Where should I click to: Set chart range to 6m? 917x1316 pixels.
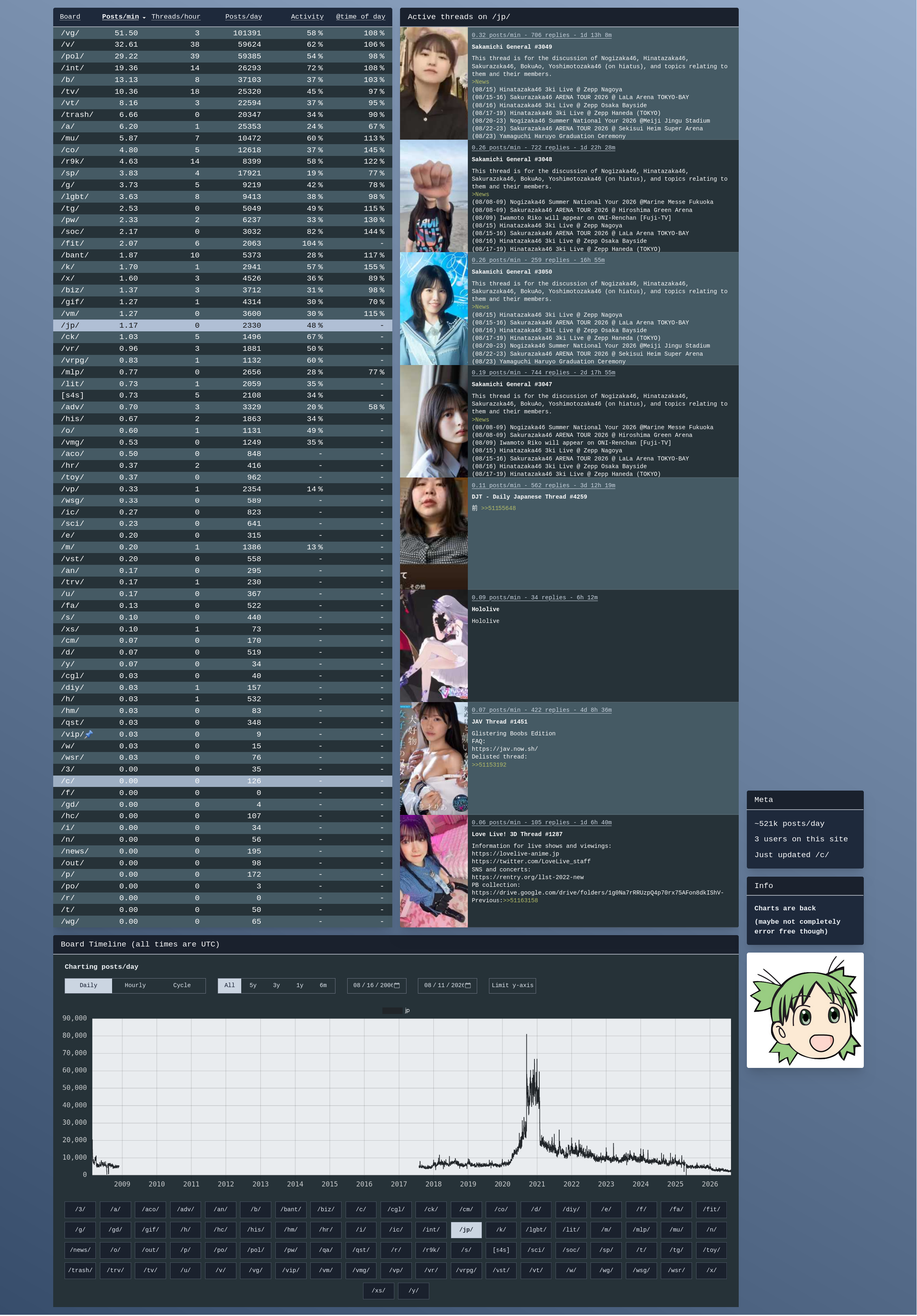click(x=323, y=985)
